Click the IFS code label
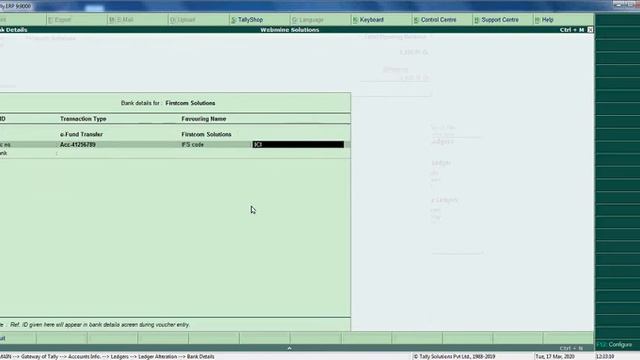The image size is (640, 360). (192, 144)
